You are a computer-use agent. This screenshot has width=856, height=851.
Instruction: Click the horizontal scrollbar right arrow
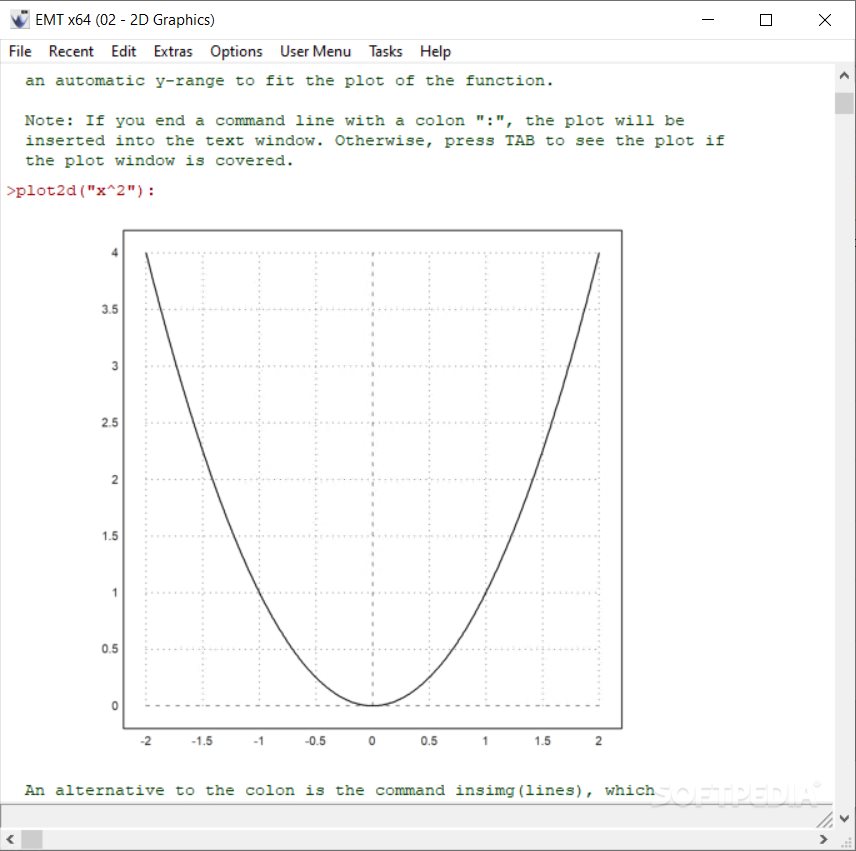(x=823, y=839)
